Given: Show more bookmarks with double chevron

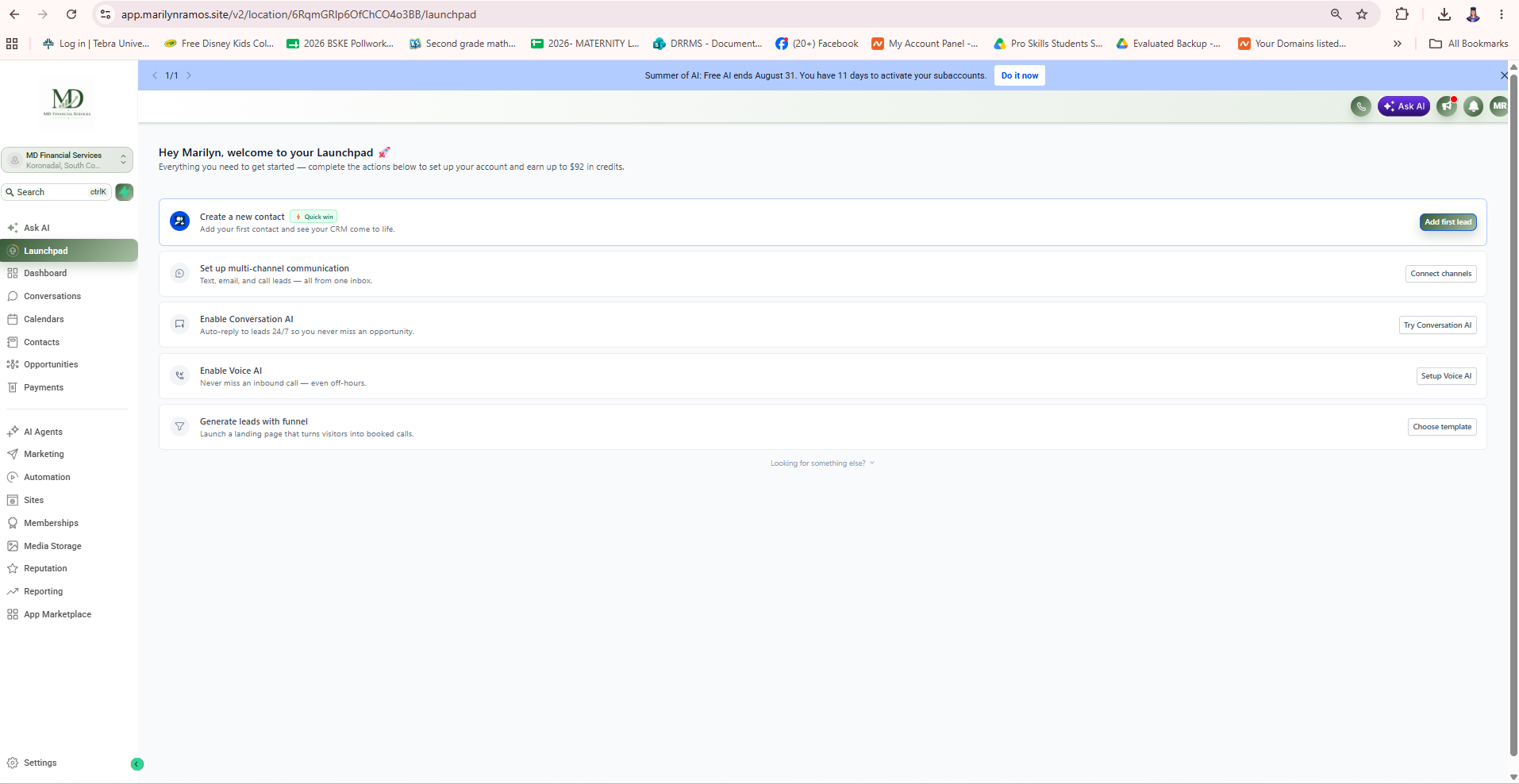Looking at the screenshot, I should [x=1398, y=44].
